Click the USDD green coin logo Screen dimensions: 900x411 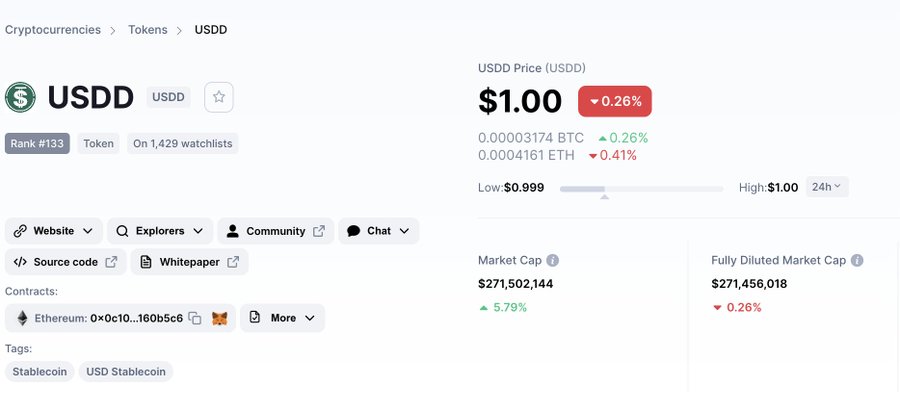[20, 97]
